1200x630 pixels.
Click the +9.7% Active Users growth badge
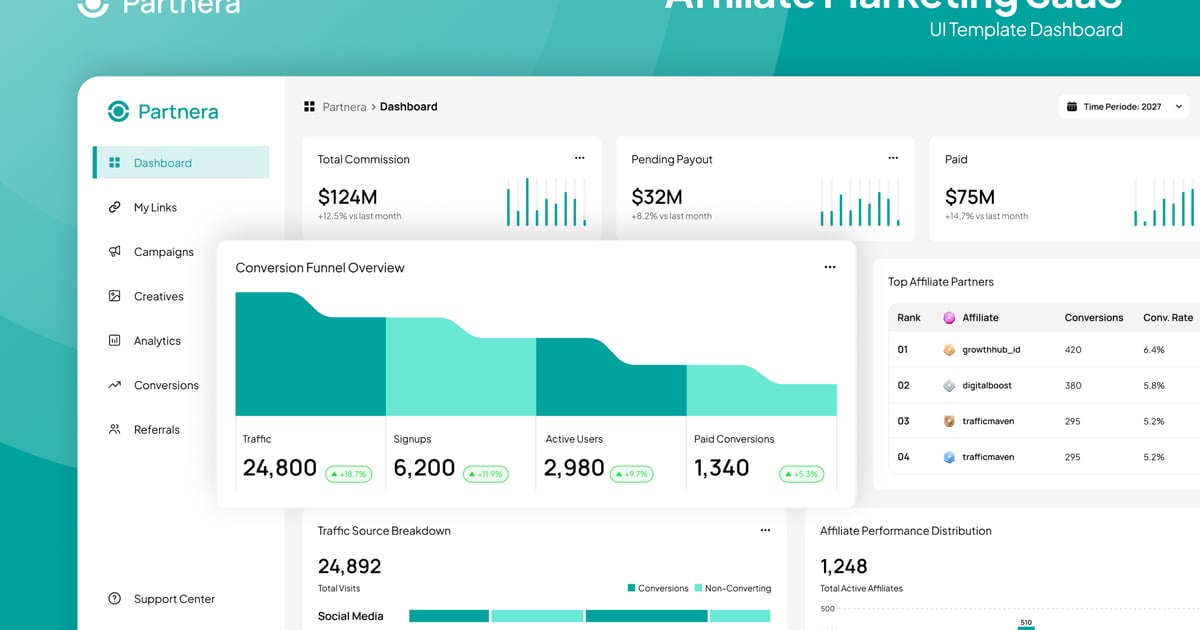632,474
